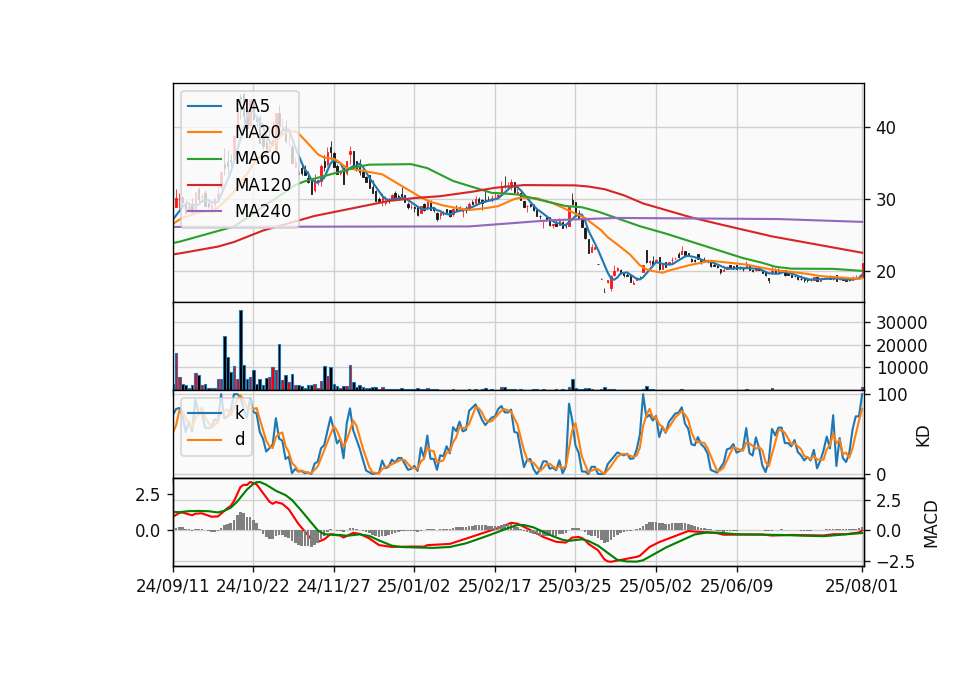Viewport: 960px width, 690px height.
Task: Click the MA60 legend label
Action: point(258,158)
